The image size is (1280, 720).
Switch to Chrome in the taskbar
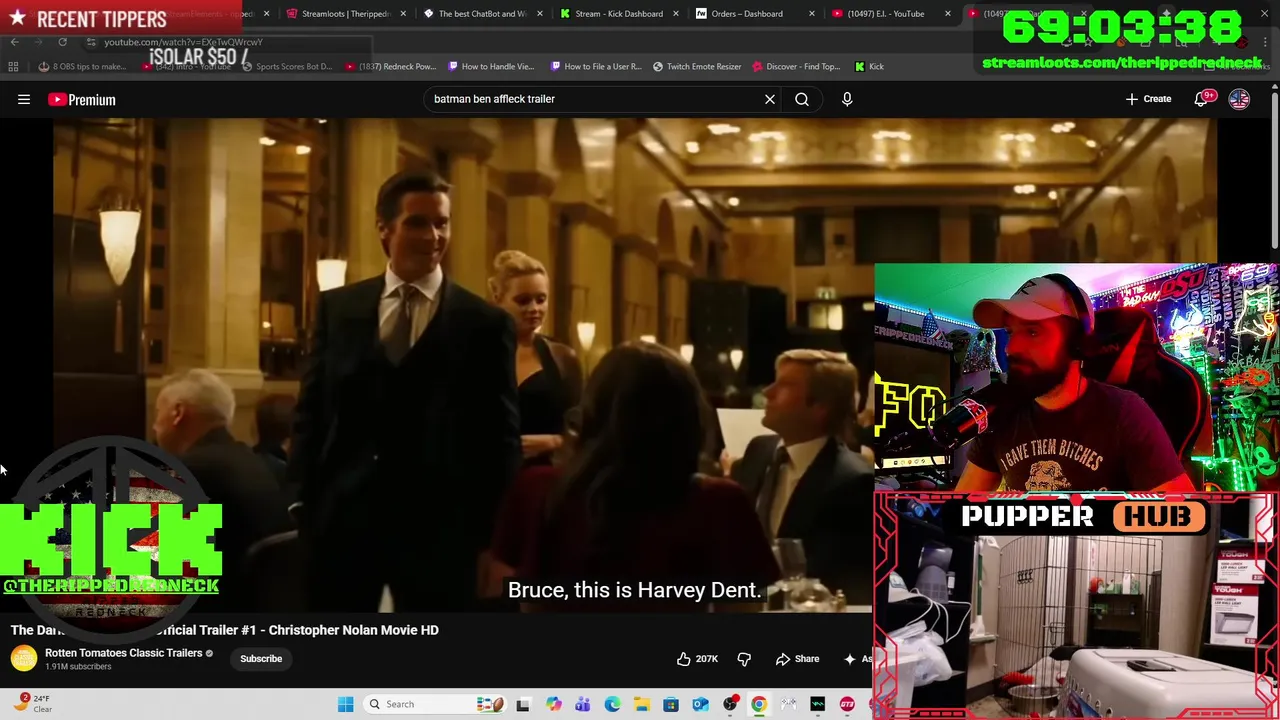(759, 704)
